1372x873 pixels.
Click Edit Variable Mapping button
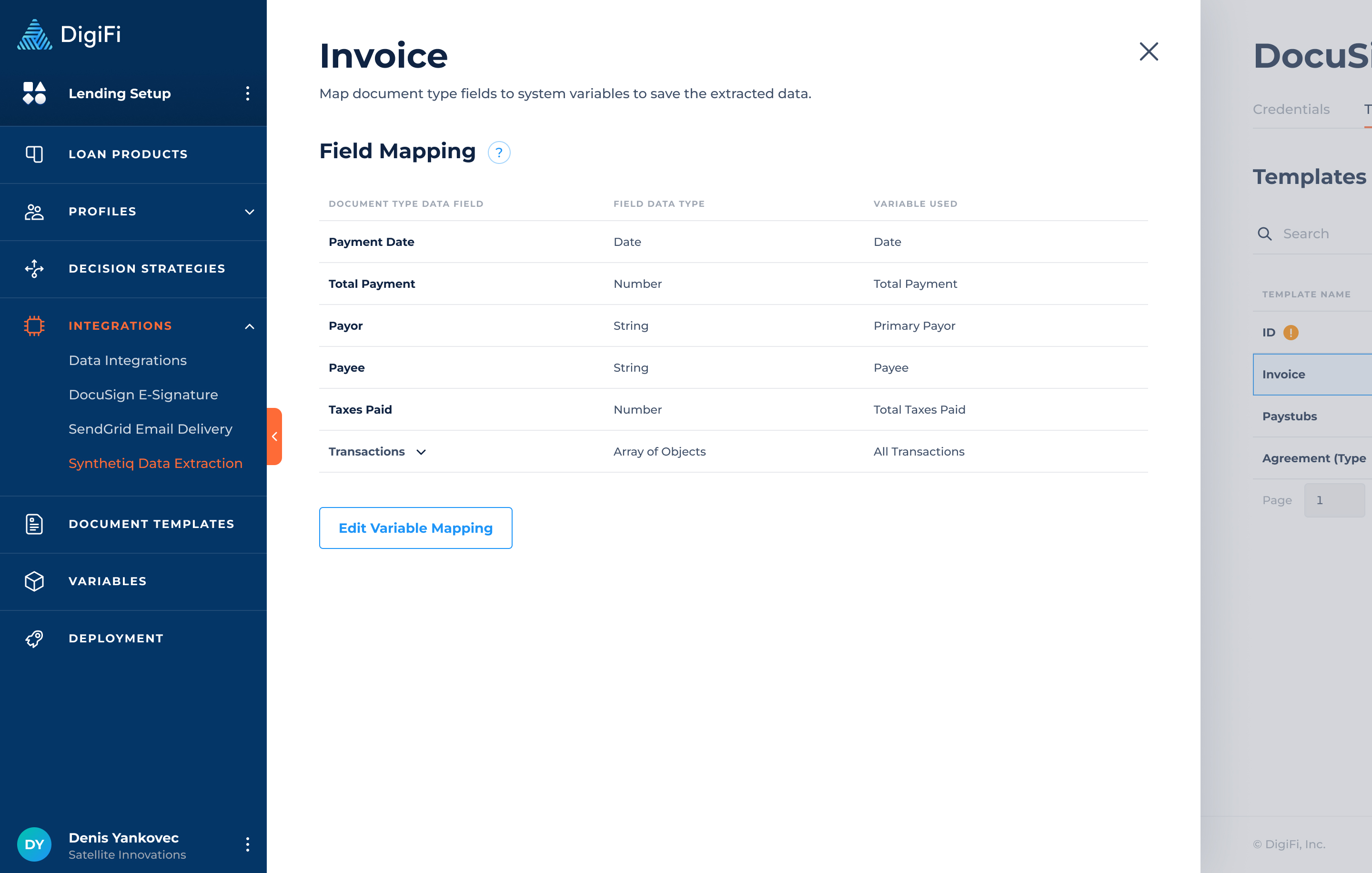(415, 528)
